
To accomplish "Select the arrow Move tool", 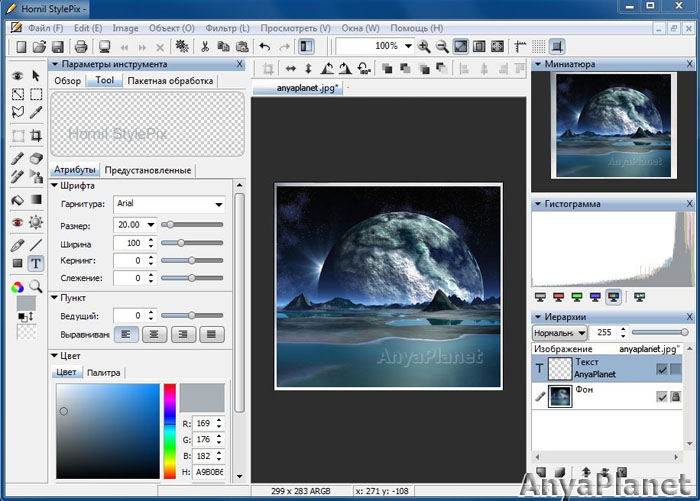I will 36,75.
